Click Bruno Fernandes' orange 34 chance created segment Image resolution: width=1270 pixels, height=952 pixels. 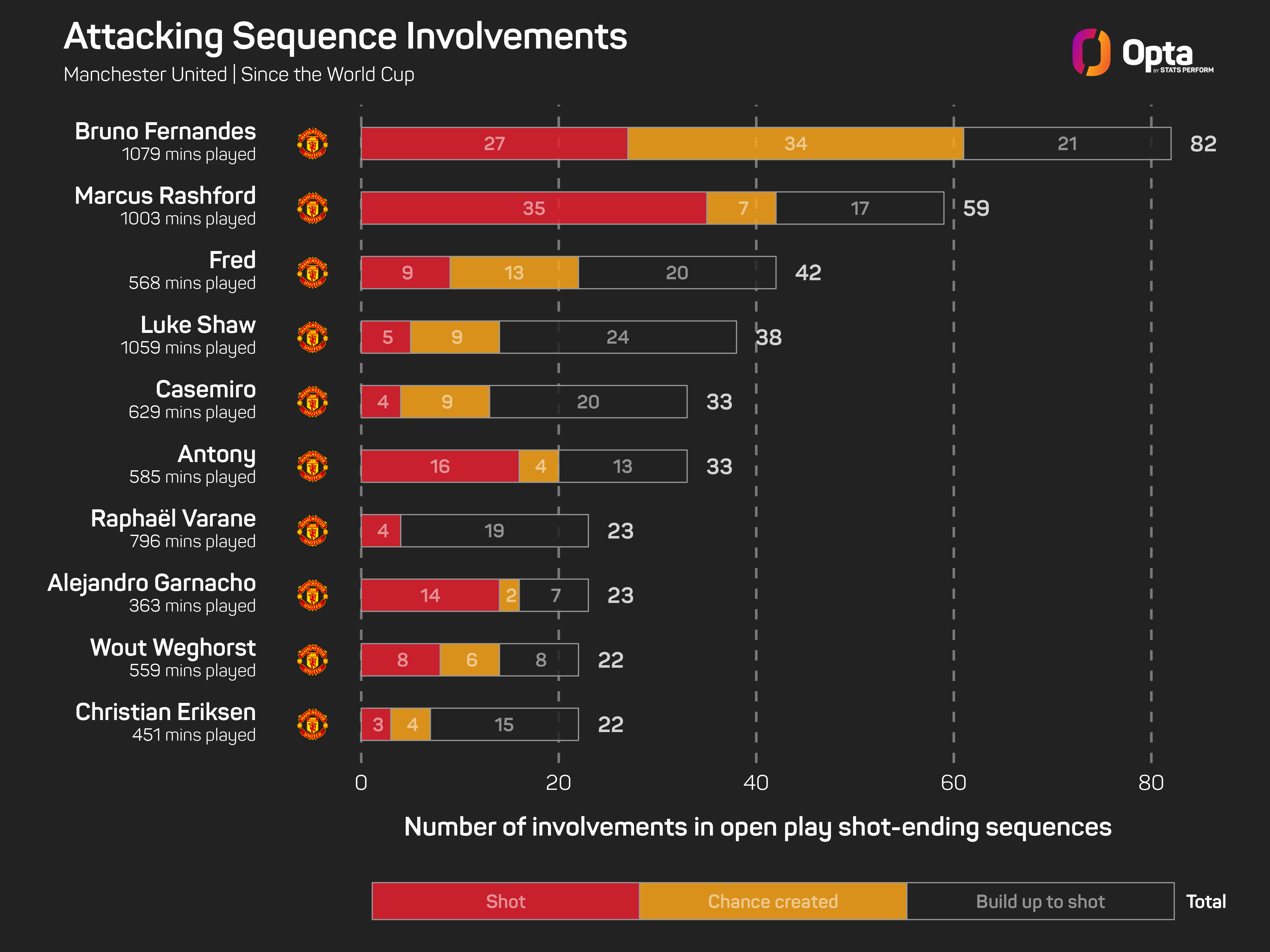click(795, 143)
